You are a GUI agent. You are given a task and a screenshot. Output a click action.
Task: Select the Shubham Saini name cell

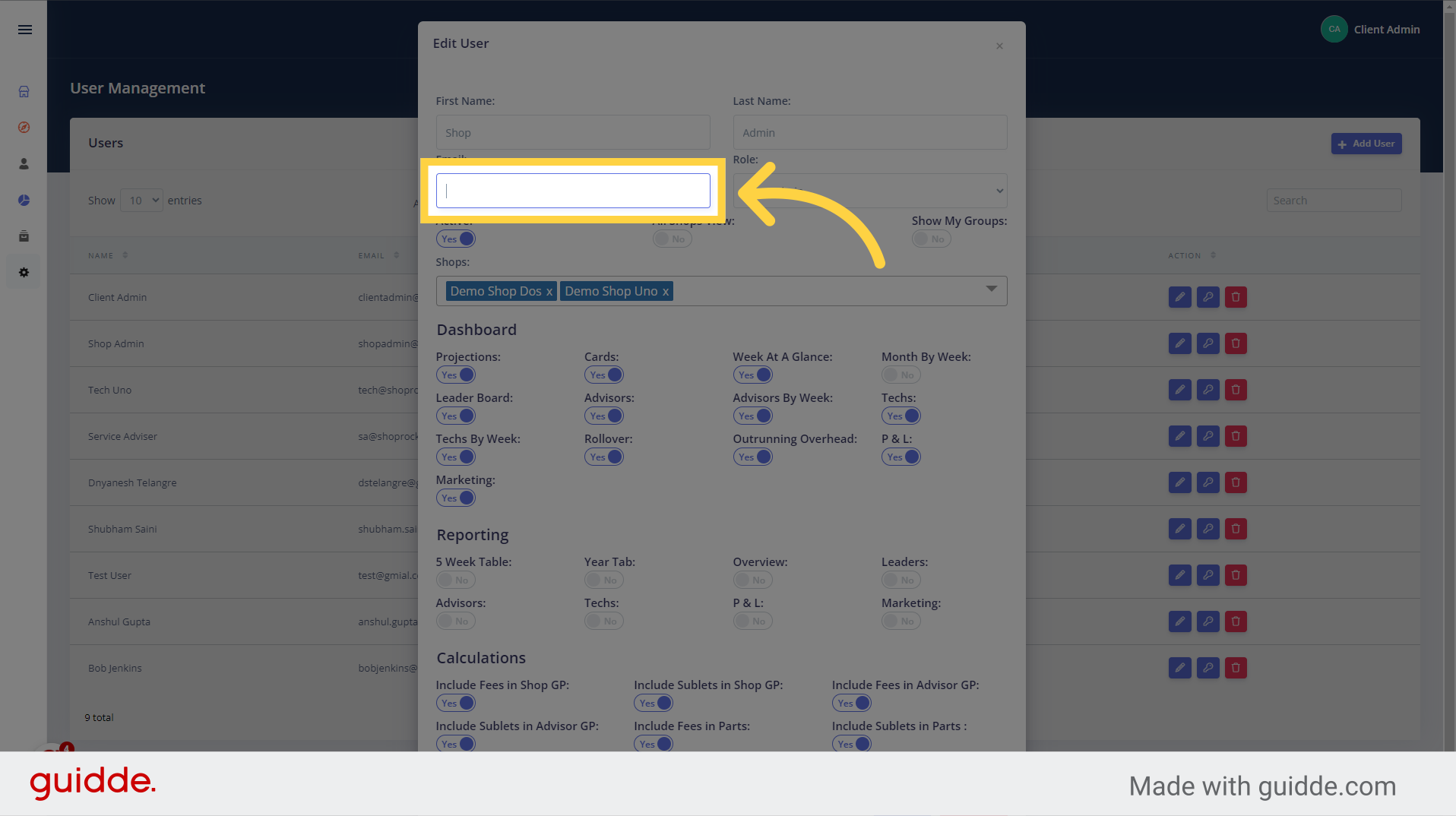click(122, 529)
